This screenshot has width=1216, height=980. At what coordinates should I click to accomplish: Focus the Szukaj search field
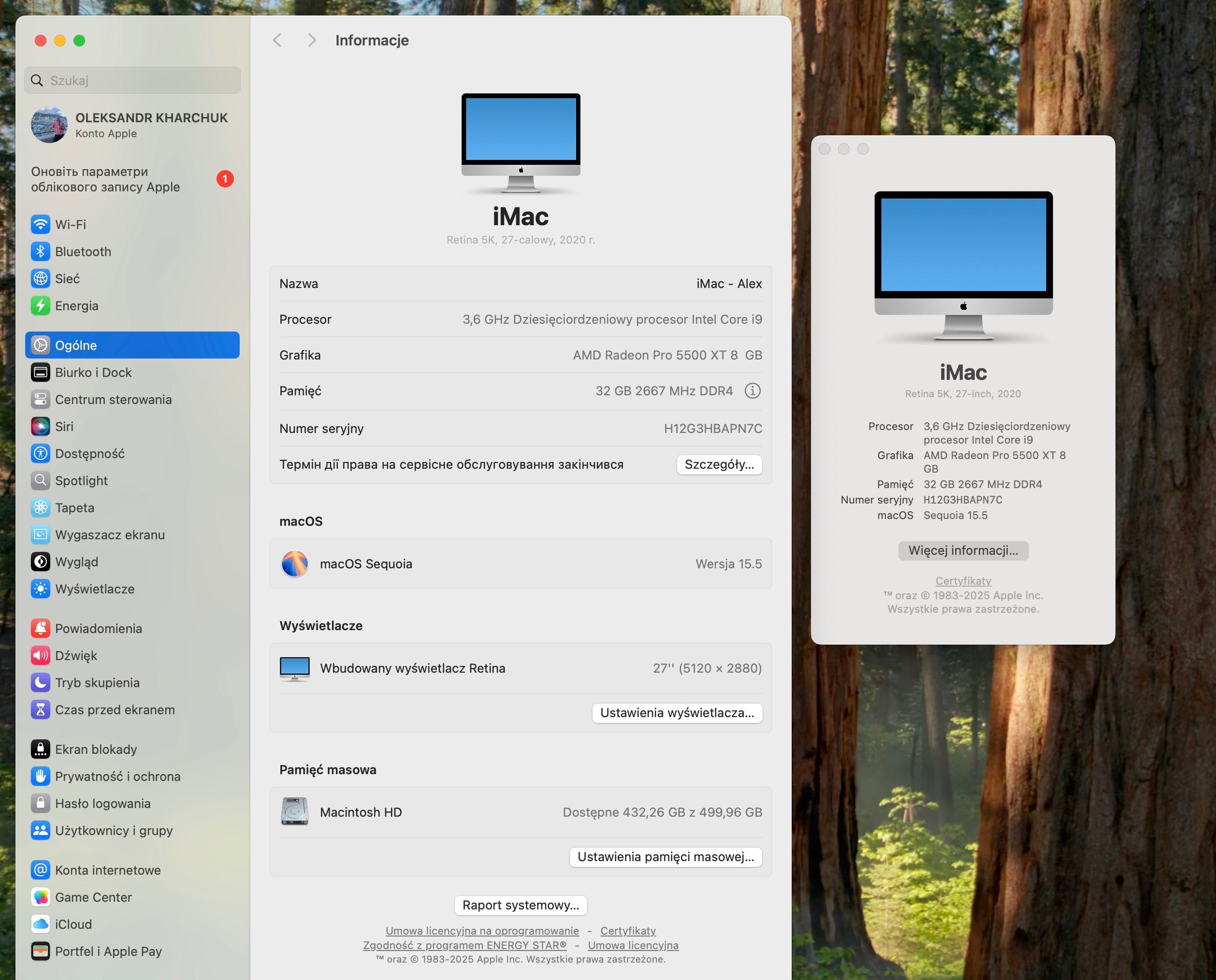pyautogui.click(x=132, y=80)
